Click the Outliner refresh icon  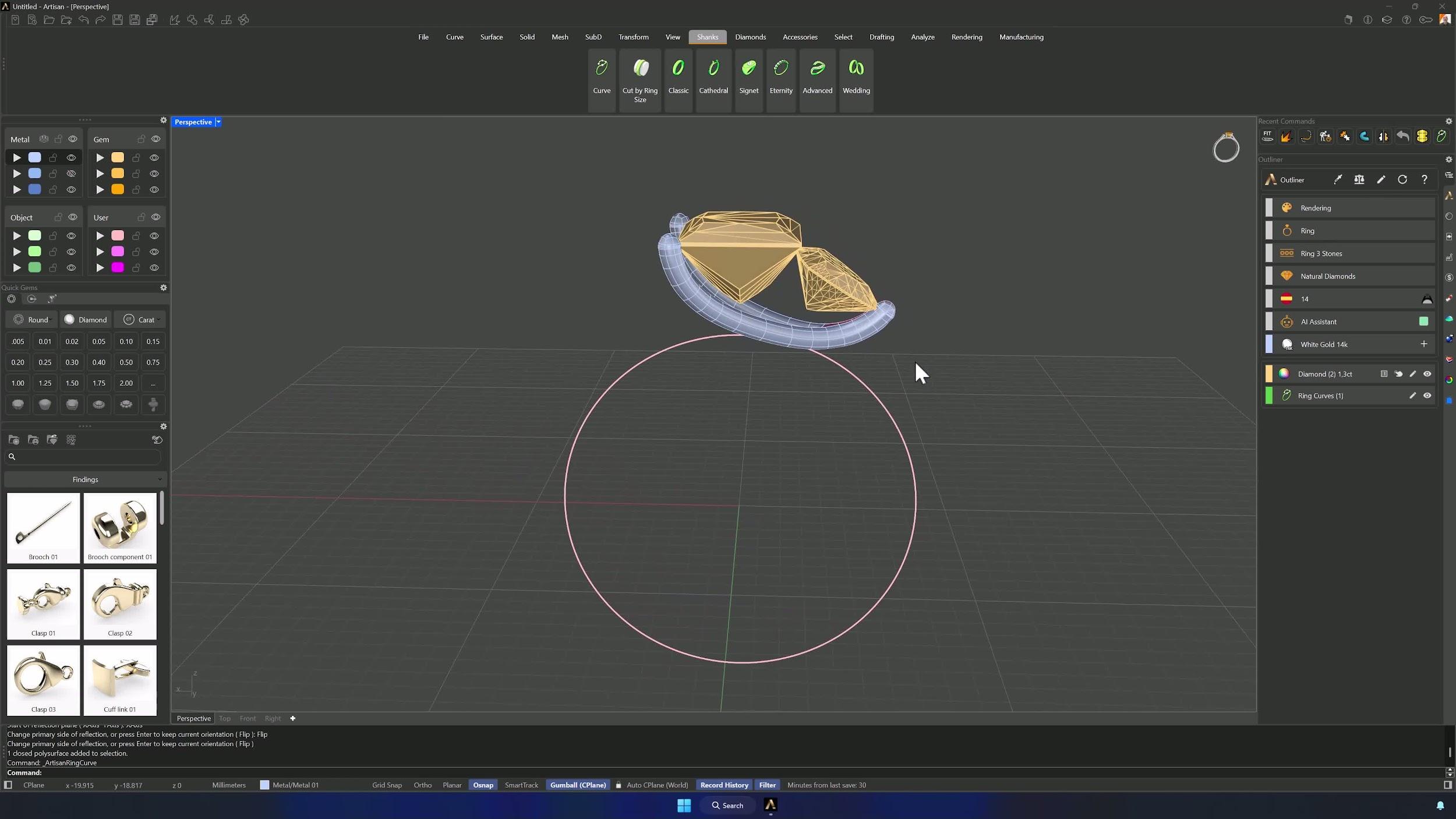tap(1402, 179)
